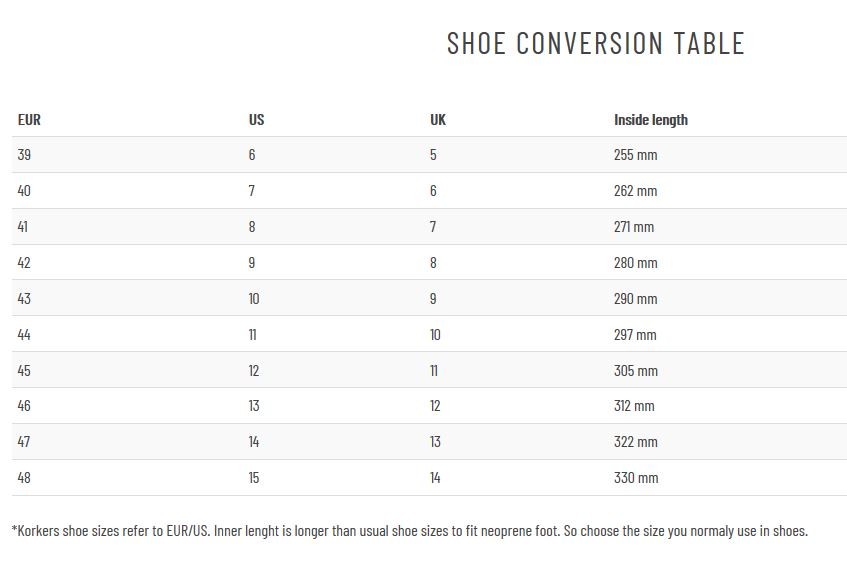Select EUR size 47 cell
Viewport: 847px width, 578px height.
tap(24, 441)
